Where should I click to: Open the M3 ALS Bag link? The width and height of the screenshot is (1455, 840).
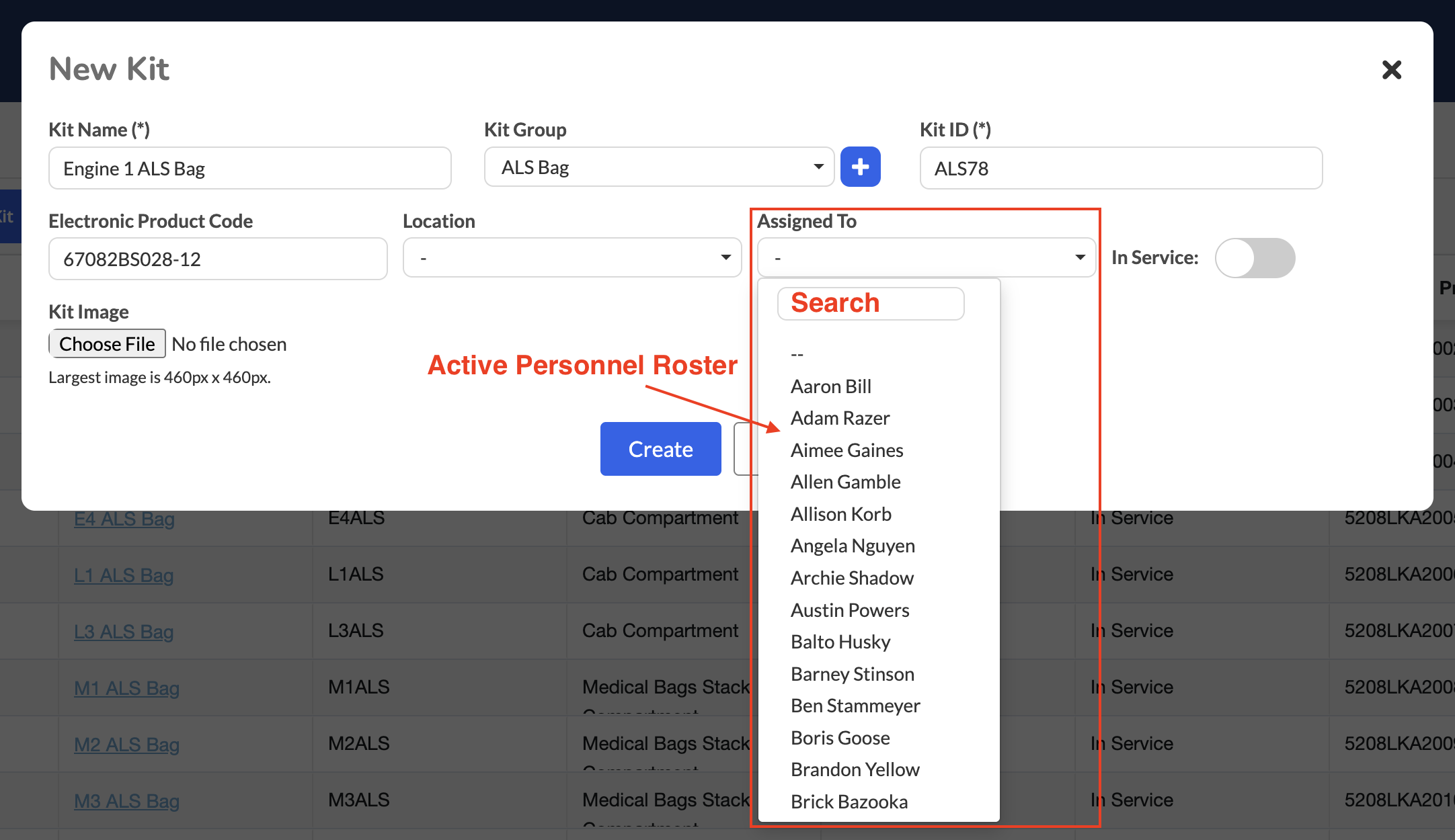click(126, 801)
